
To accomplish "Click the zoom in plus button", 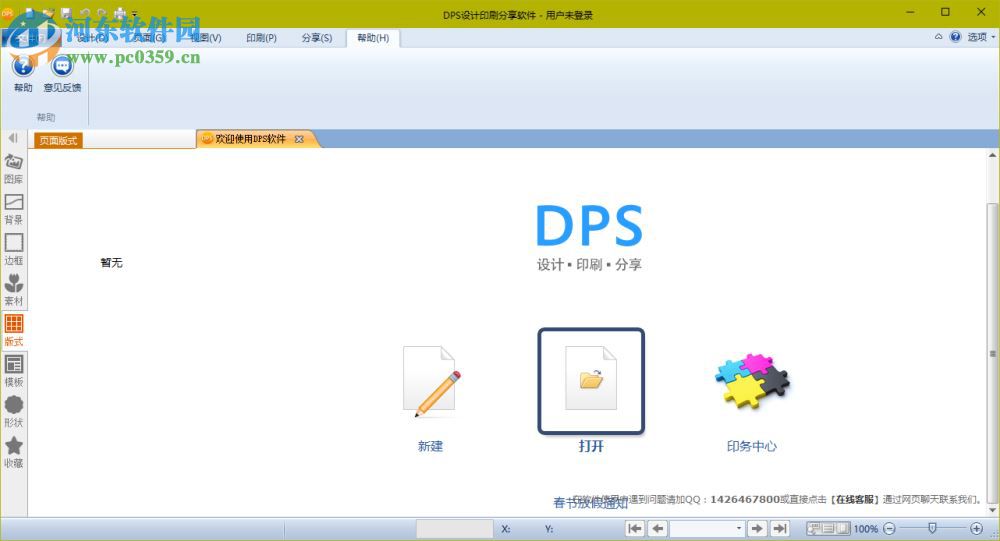I will 976,528.
